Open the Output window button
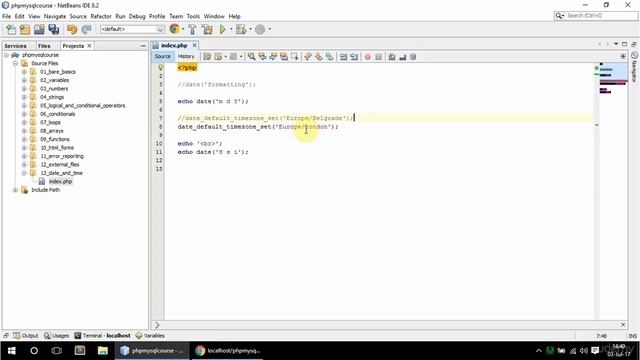This screenshot has height=360, width=640. point(26,336)
